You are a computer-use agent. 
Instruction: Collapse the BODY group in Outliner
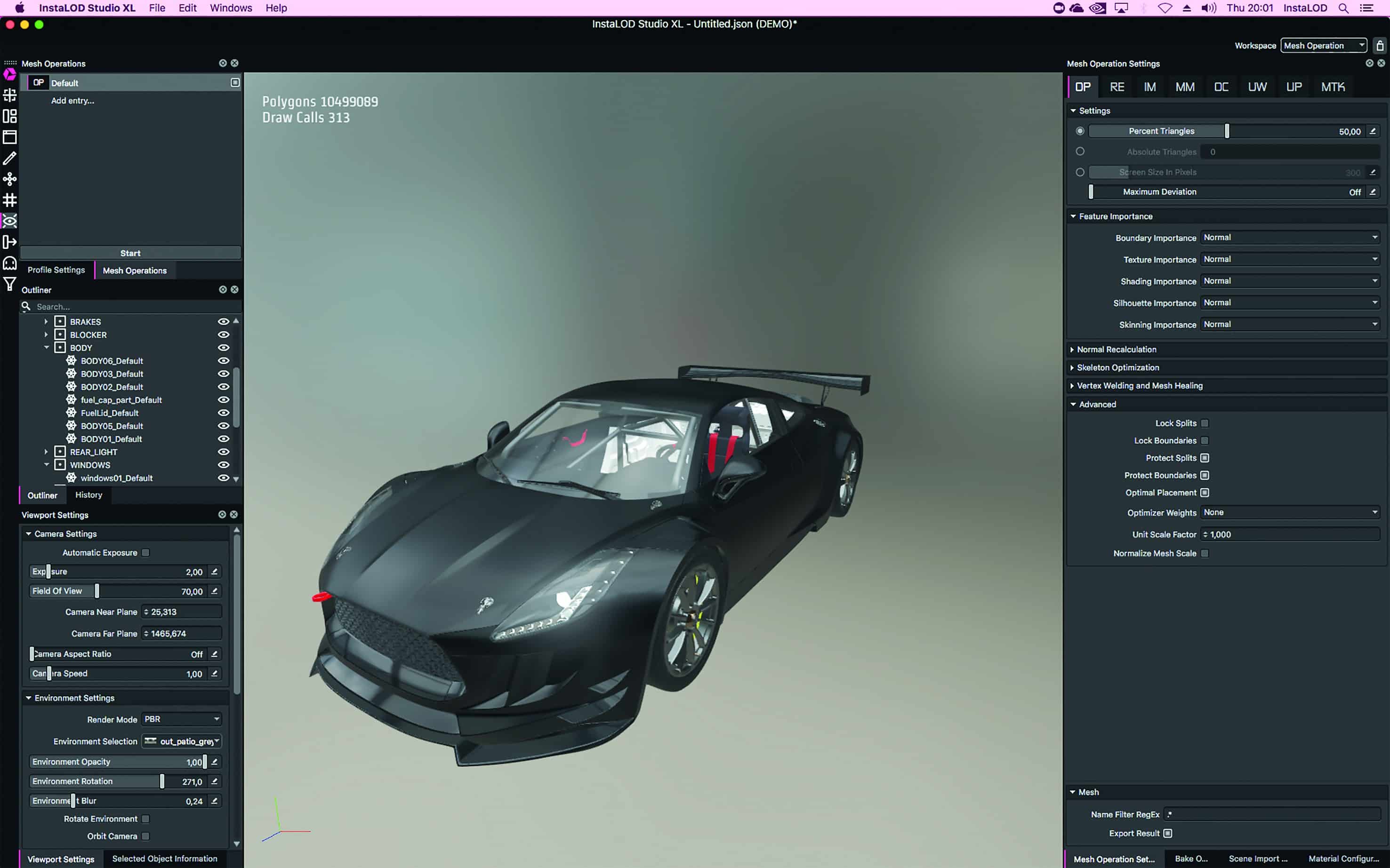[47, 348]
